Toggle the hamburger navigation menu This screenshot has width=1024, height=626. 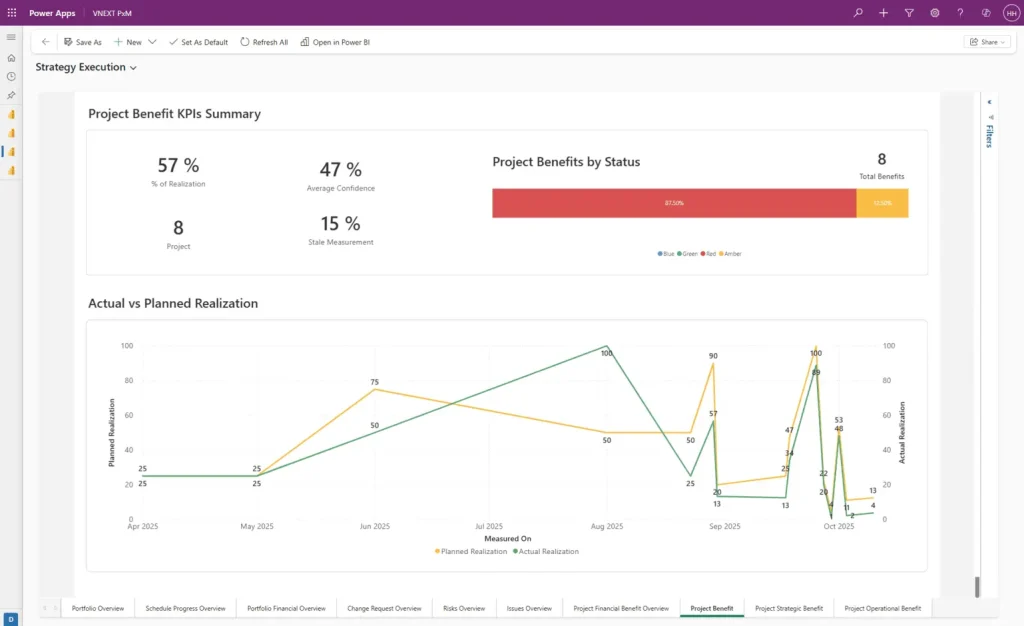pos(11,37)
